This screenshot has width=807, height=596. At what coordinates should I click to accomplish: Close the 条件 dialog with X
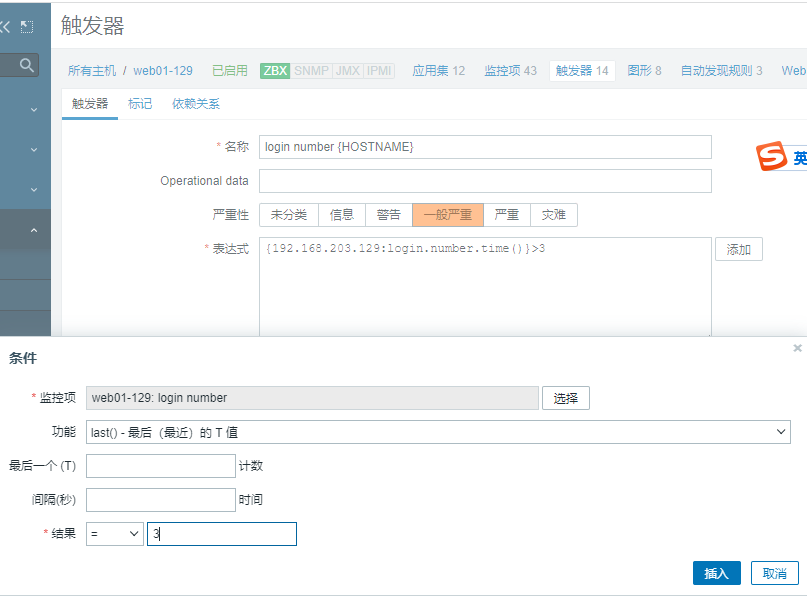797,348
